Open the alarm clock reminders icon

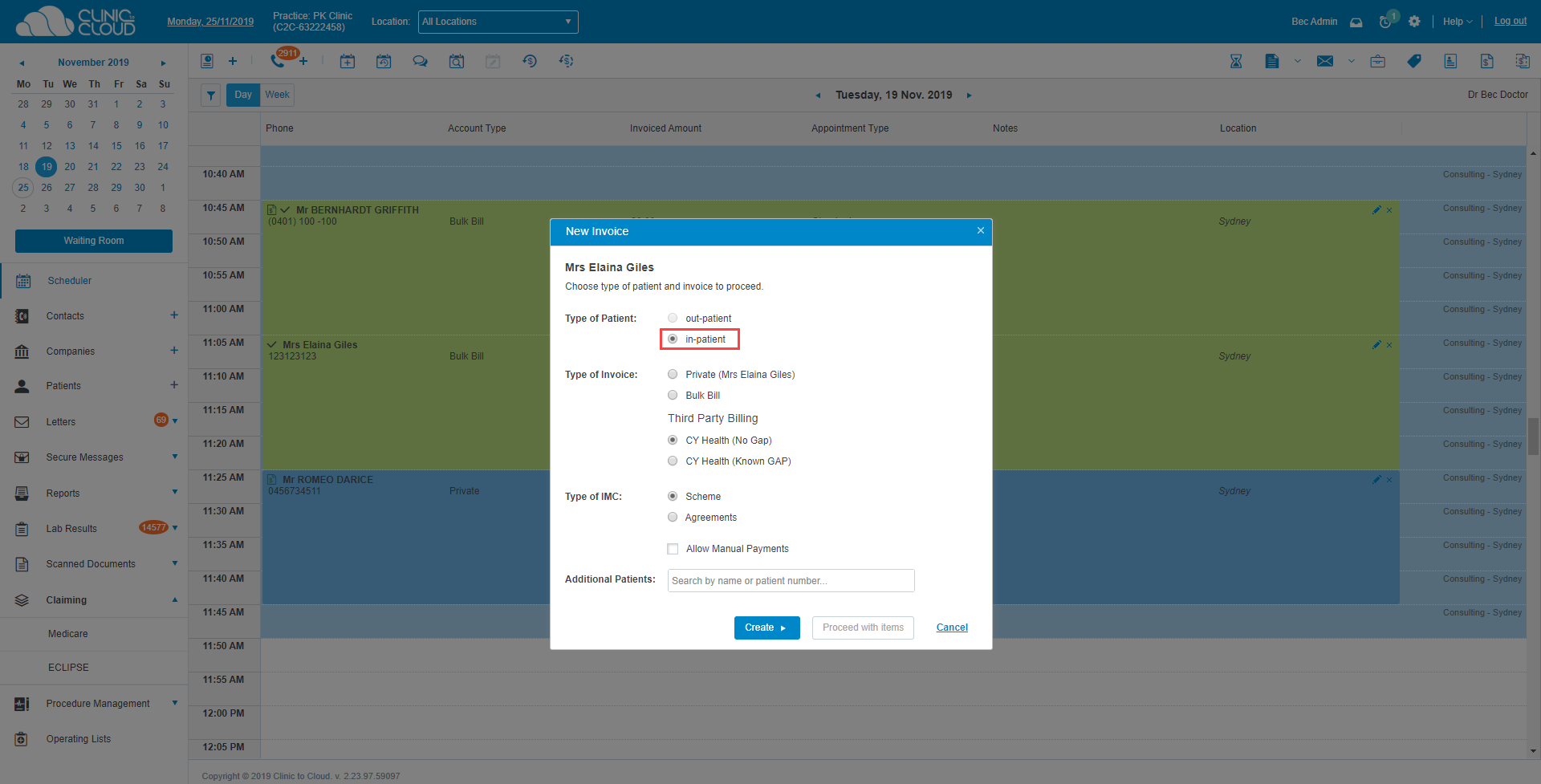[1385, 22]
